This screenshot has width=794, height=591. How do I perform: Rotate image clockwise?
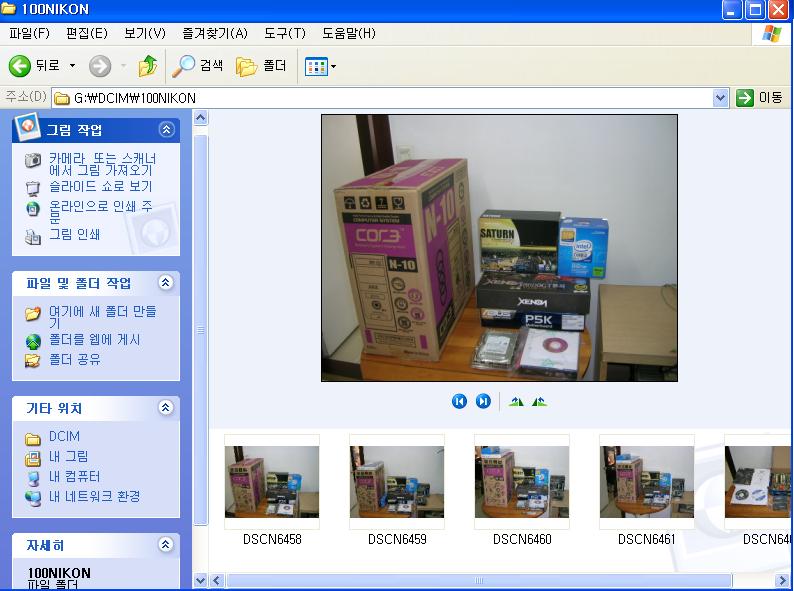pos(516,402)
